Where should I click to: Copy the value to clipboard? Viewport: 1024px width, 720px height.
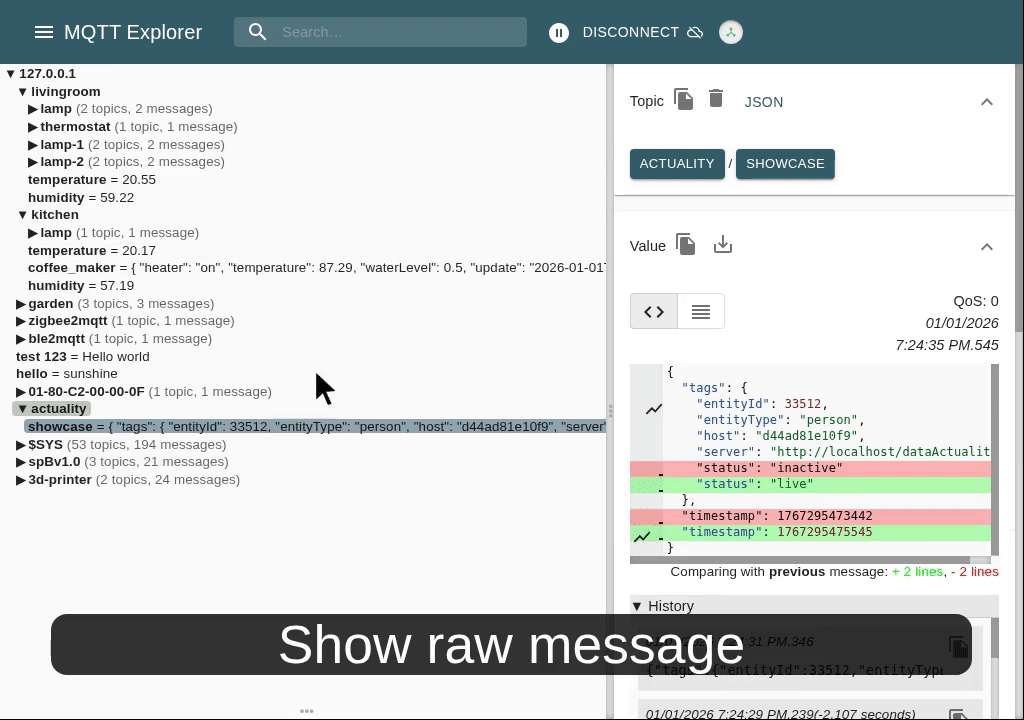pos(686,245)
